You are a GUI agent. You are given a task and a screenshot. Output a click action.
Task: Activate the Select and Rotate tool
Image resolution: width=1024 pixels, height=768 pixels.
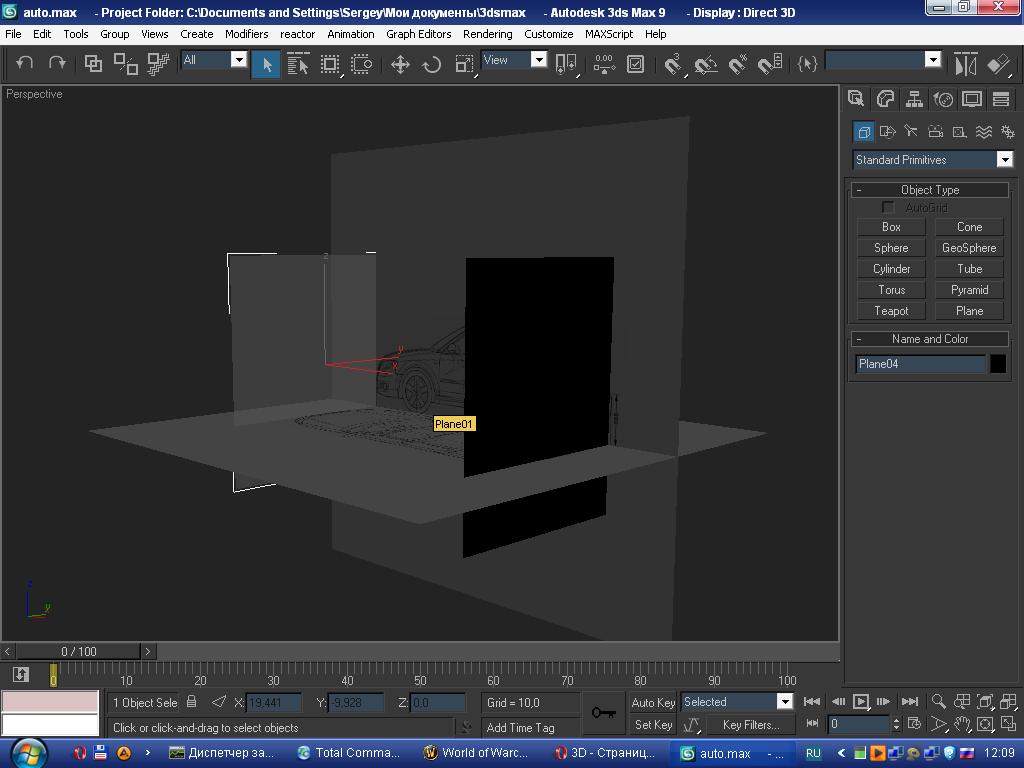pyautogui.click(x=432, y=64)
